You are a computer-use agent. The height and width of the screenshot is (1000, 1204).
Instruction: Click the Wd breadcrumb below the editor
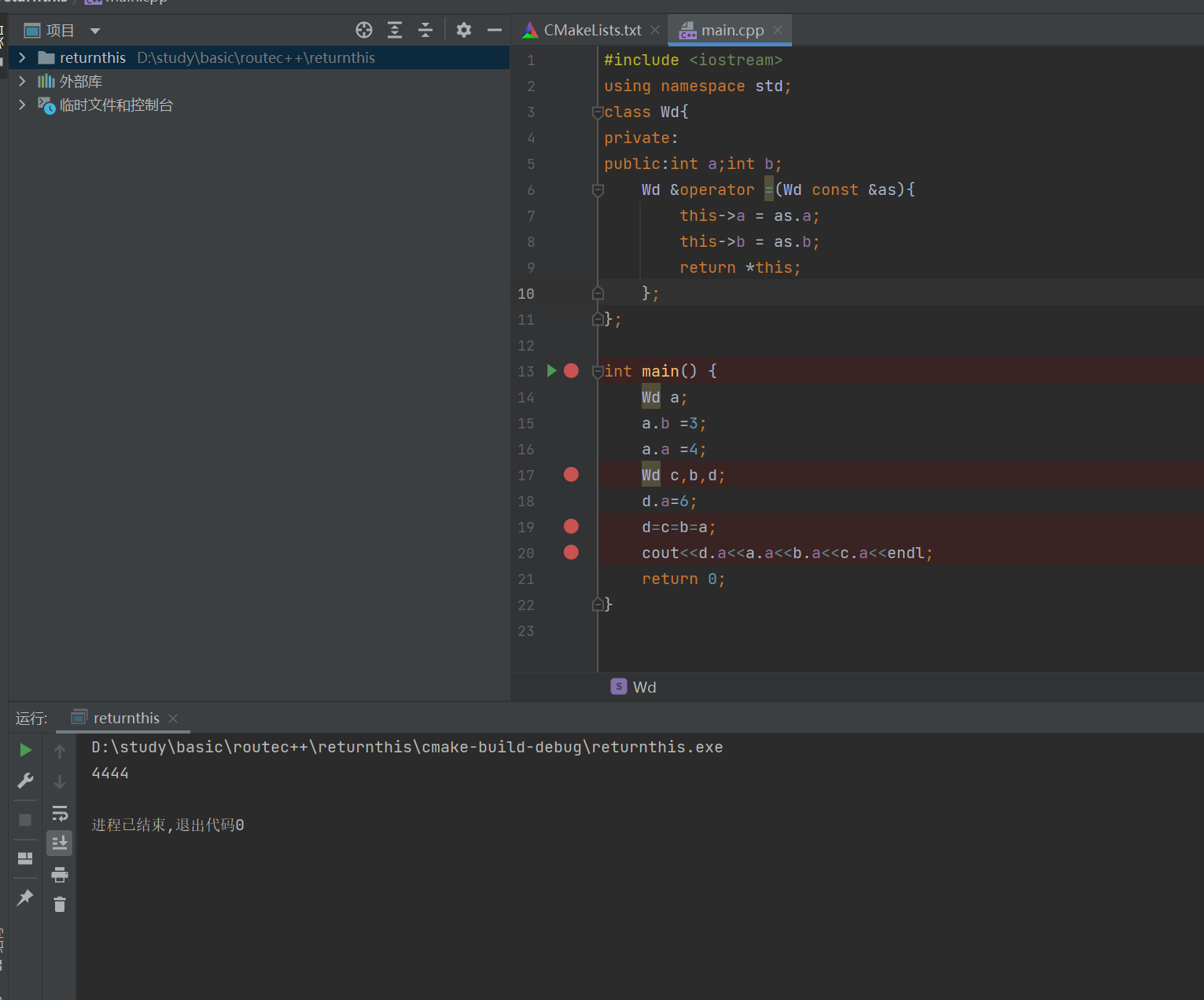click(x=634, y=687)
